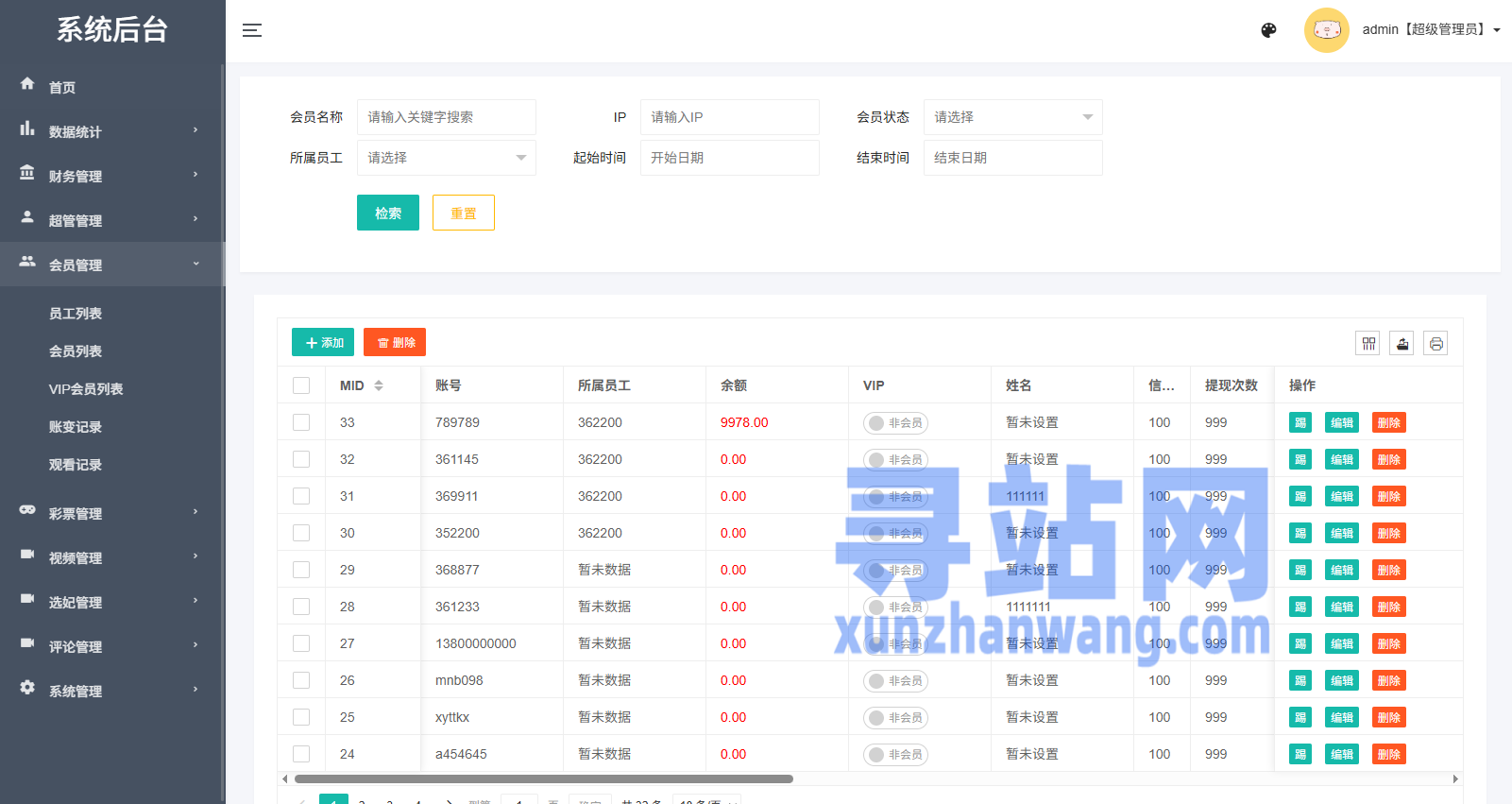Click the red 删除 button for MID 28
The image size is (1512, 804).
click(1388, 607)
